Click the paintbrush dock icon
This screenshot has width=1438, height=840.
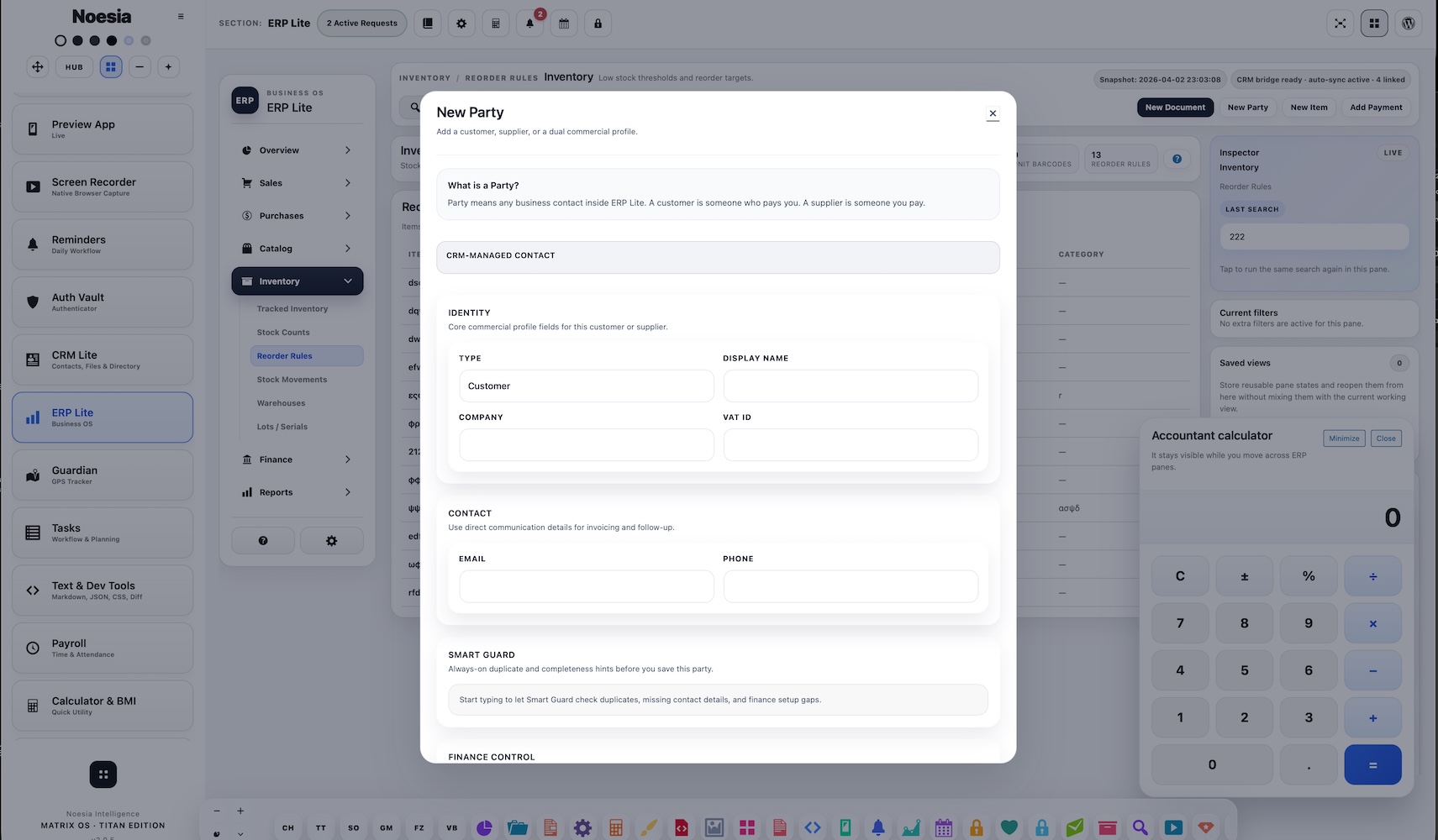pyautogui.click(x=649, y=828)
